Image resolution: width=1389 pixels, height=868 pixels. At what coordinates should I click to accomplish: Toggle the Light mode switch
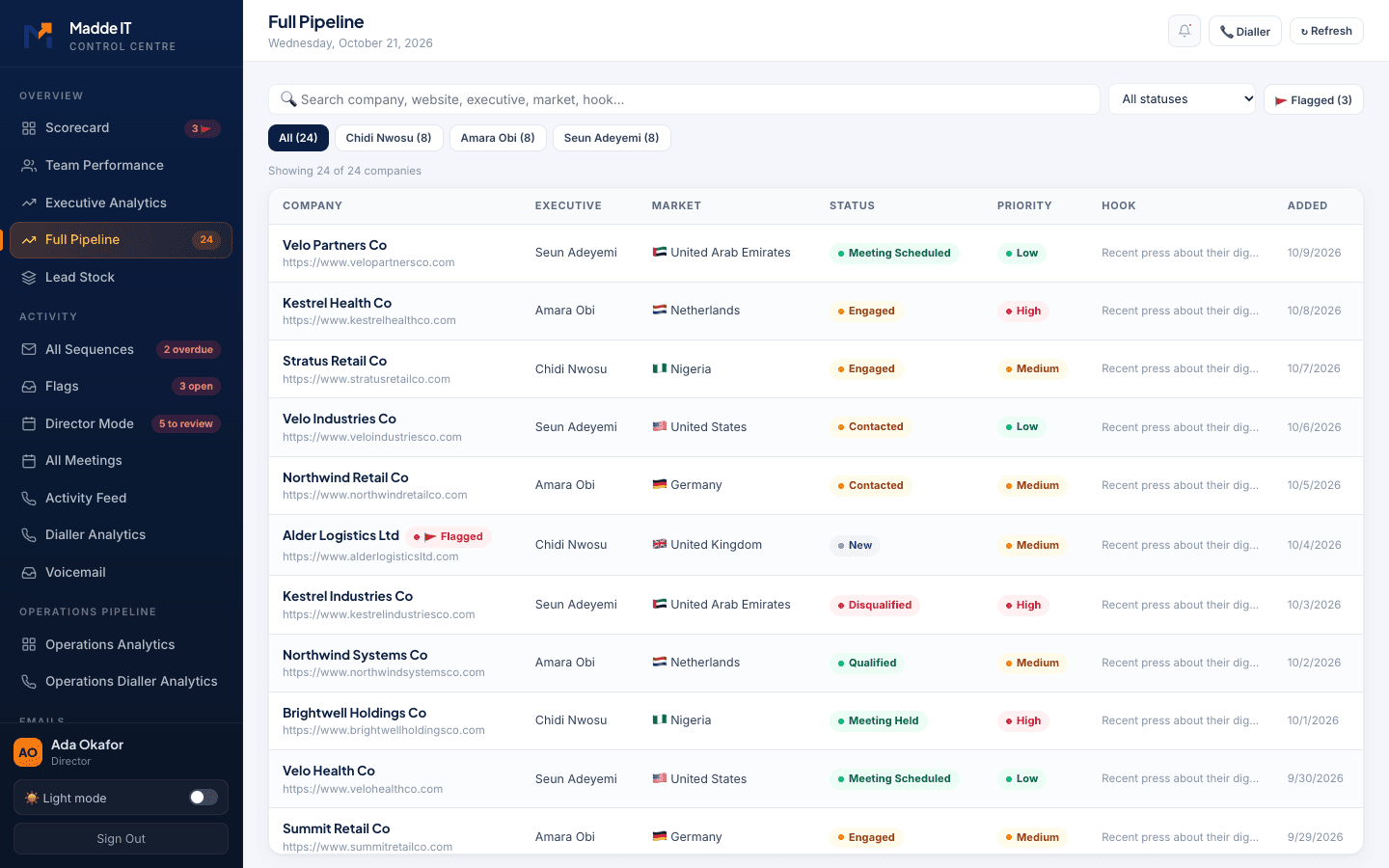tap(204, 798)
